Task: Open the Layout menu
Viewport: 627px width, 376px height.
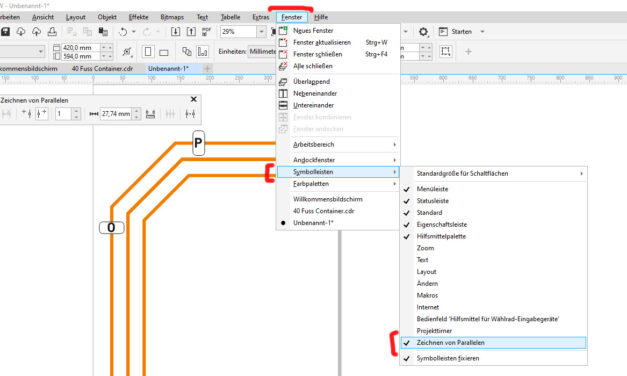Action: [76, 17]
